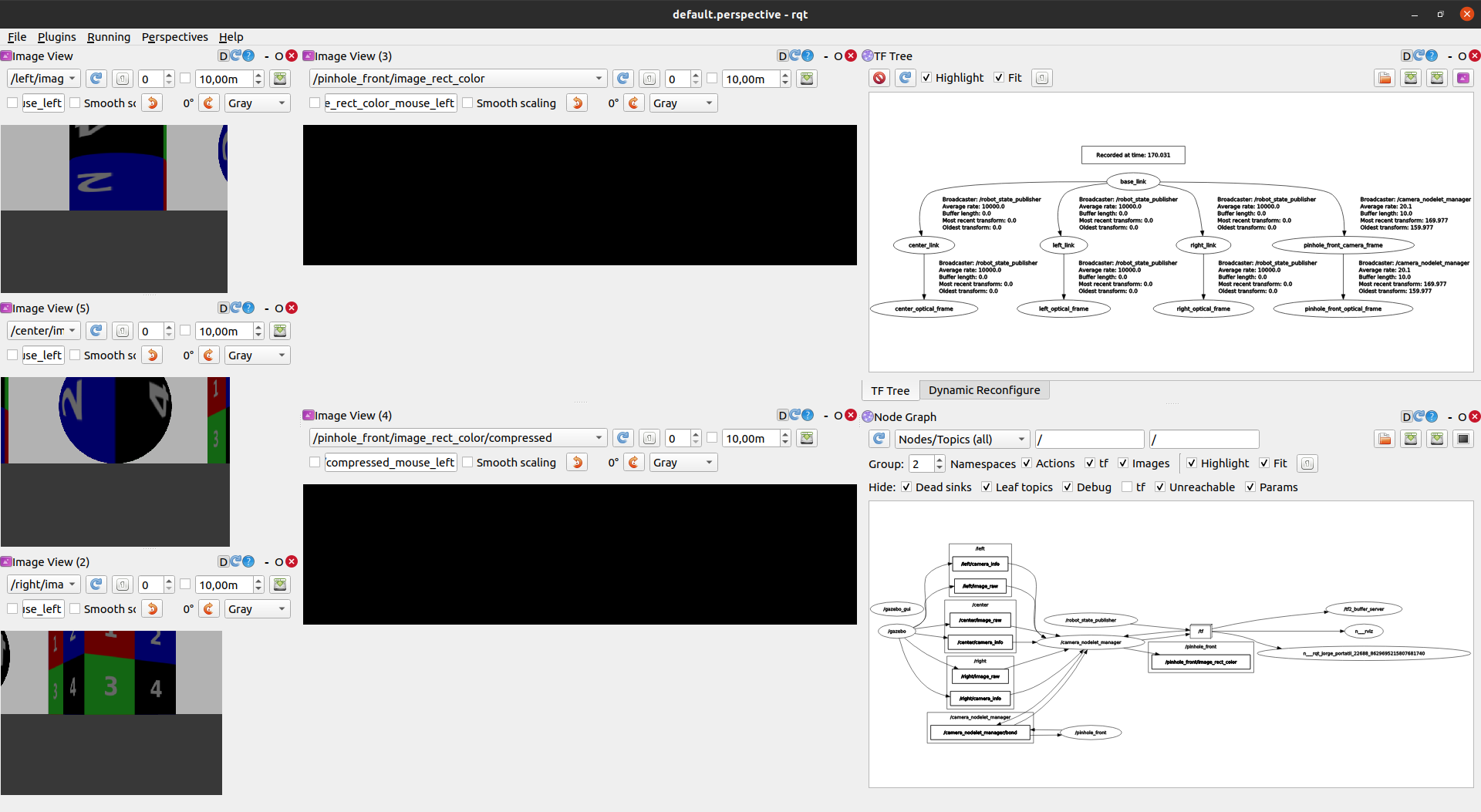This screenshot has height=812, width=1481.
Task: Change the Gray color scheme in Image View
Action: click(257, 103)
